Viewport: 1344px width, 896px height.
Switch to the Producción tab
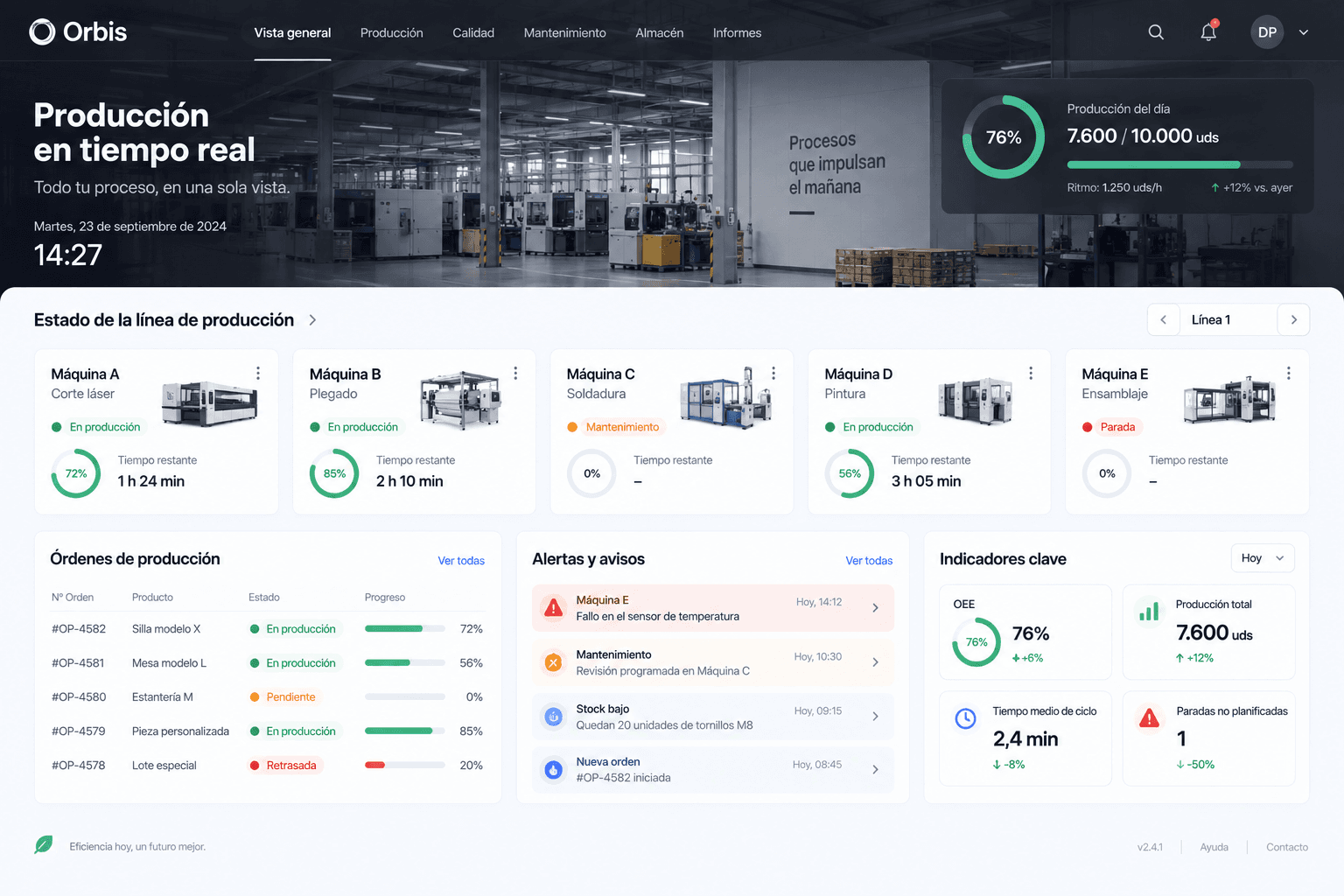[x=392, y=32]
